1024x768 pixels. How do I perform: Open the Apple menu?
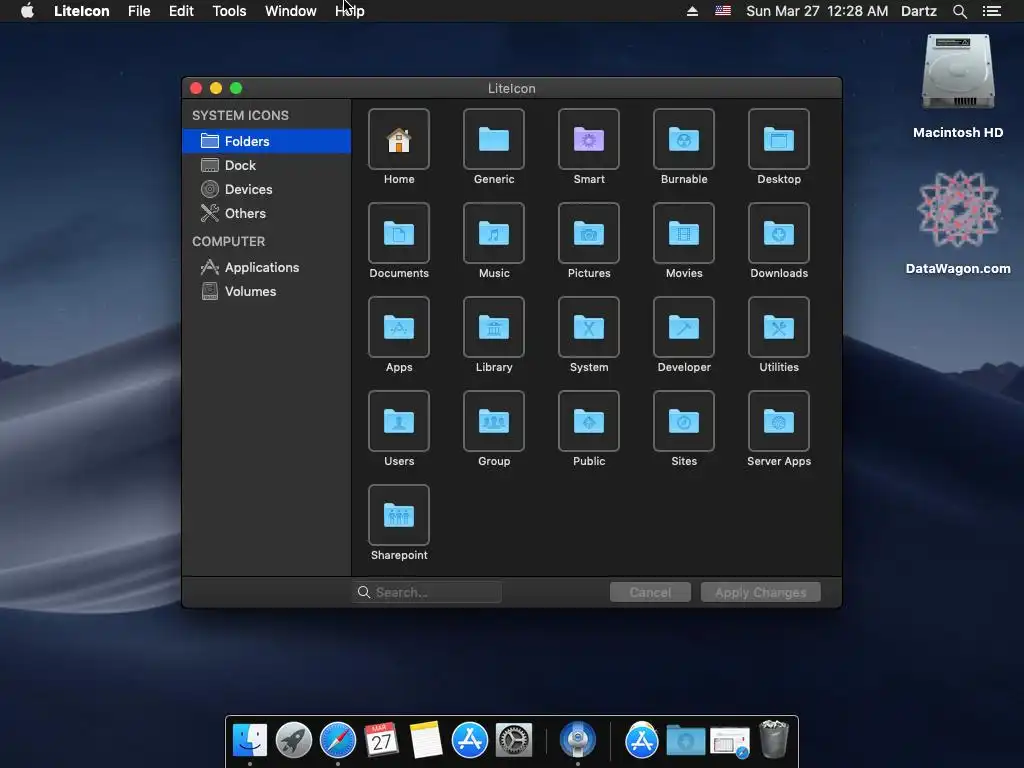coord(27,11)
